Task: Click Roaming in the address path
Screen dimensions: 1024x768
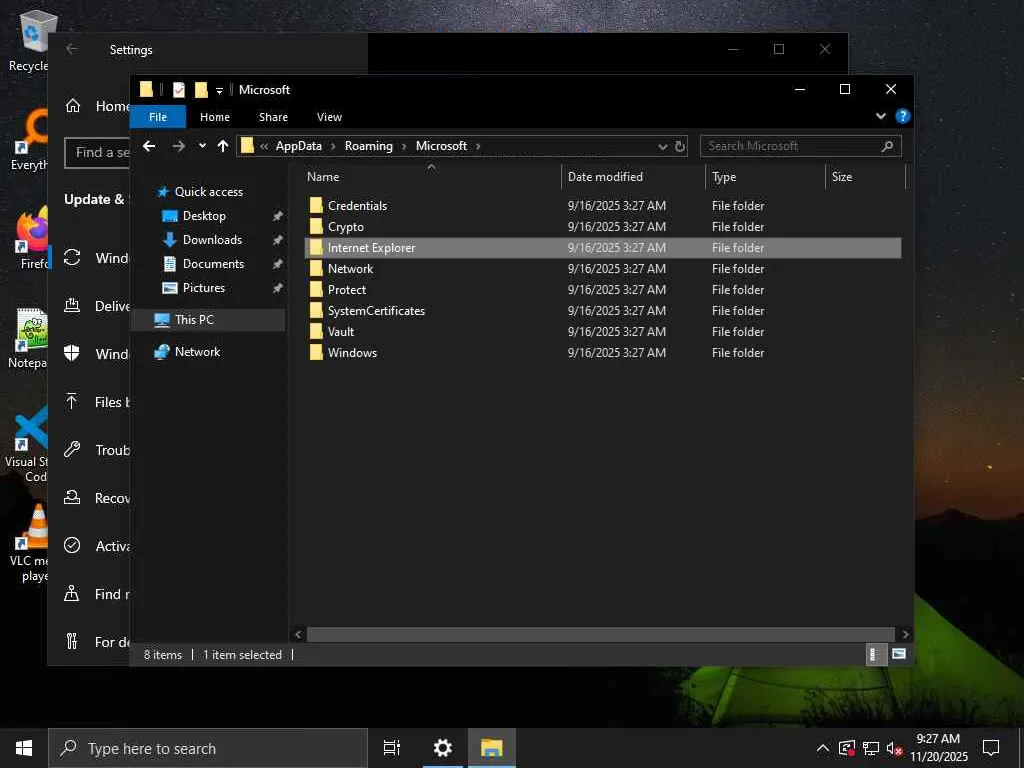Action: [368, 146]
